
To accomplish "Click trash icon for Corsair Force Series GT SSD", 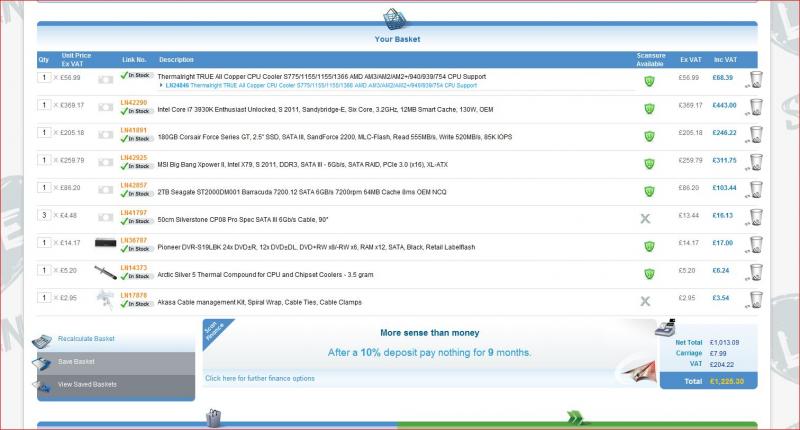I will pos(756,135).
